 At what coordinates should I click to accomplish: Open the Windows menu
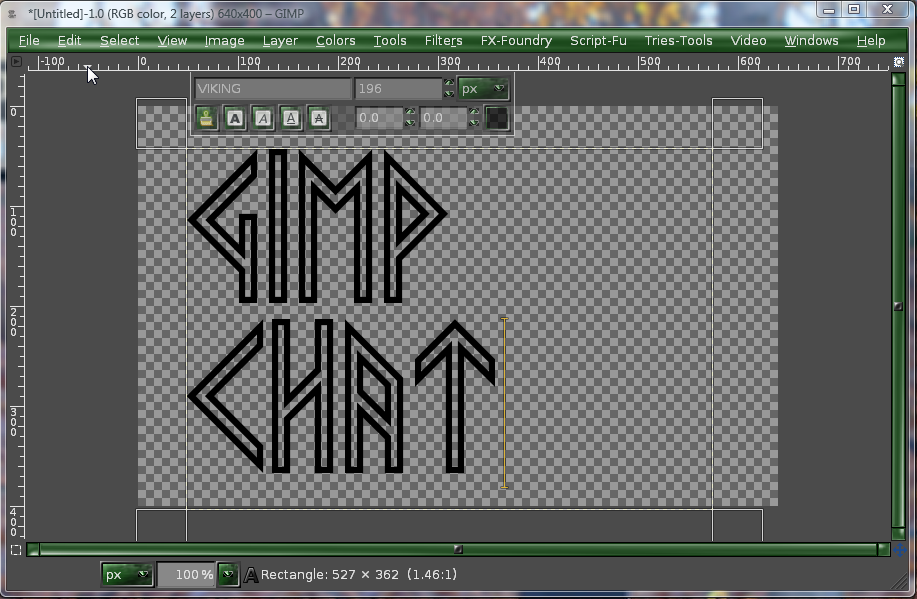811,40
